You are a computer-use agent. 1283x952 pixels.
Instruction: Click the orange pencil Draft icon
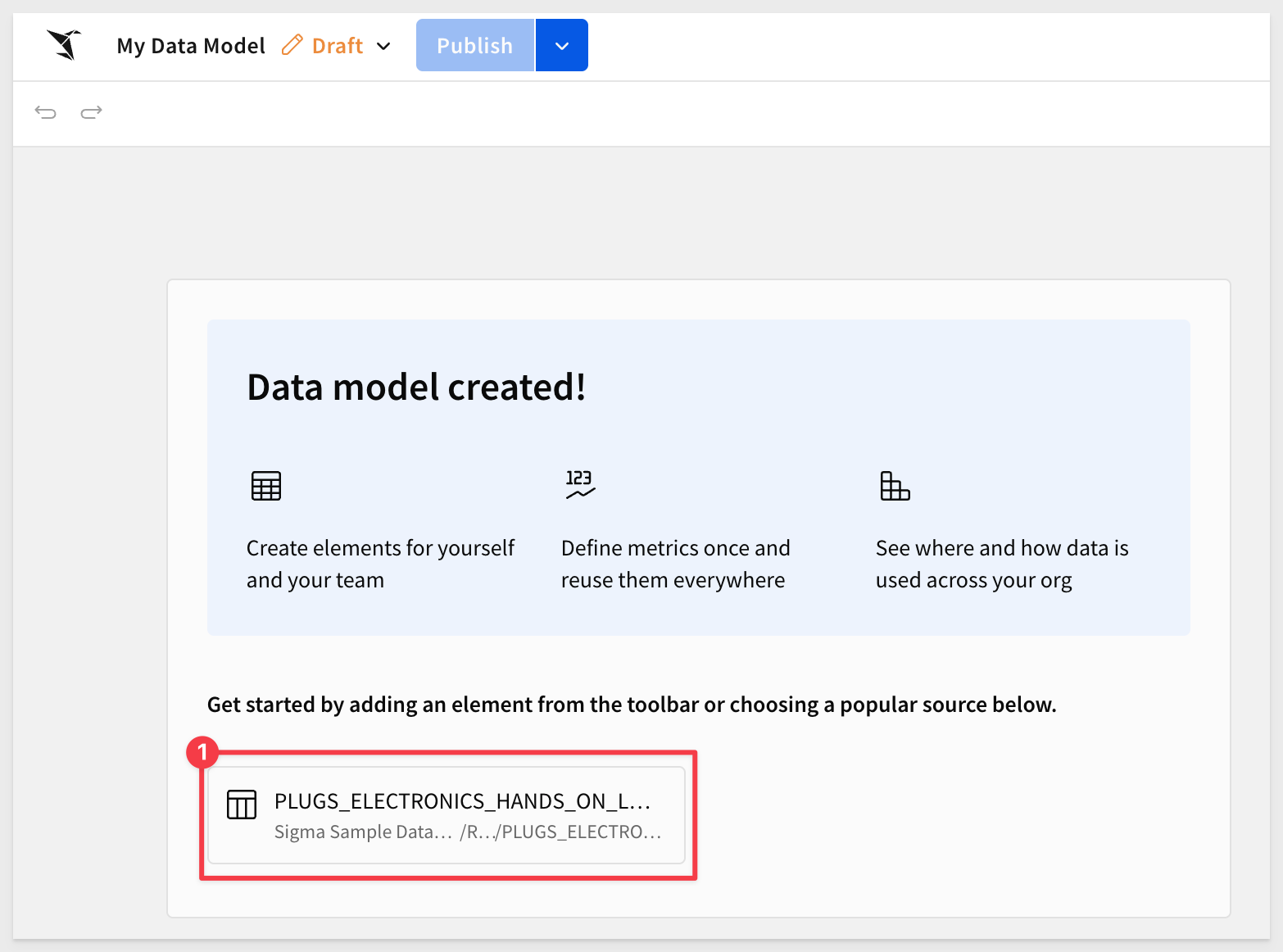pos(292,45)
